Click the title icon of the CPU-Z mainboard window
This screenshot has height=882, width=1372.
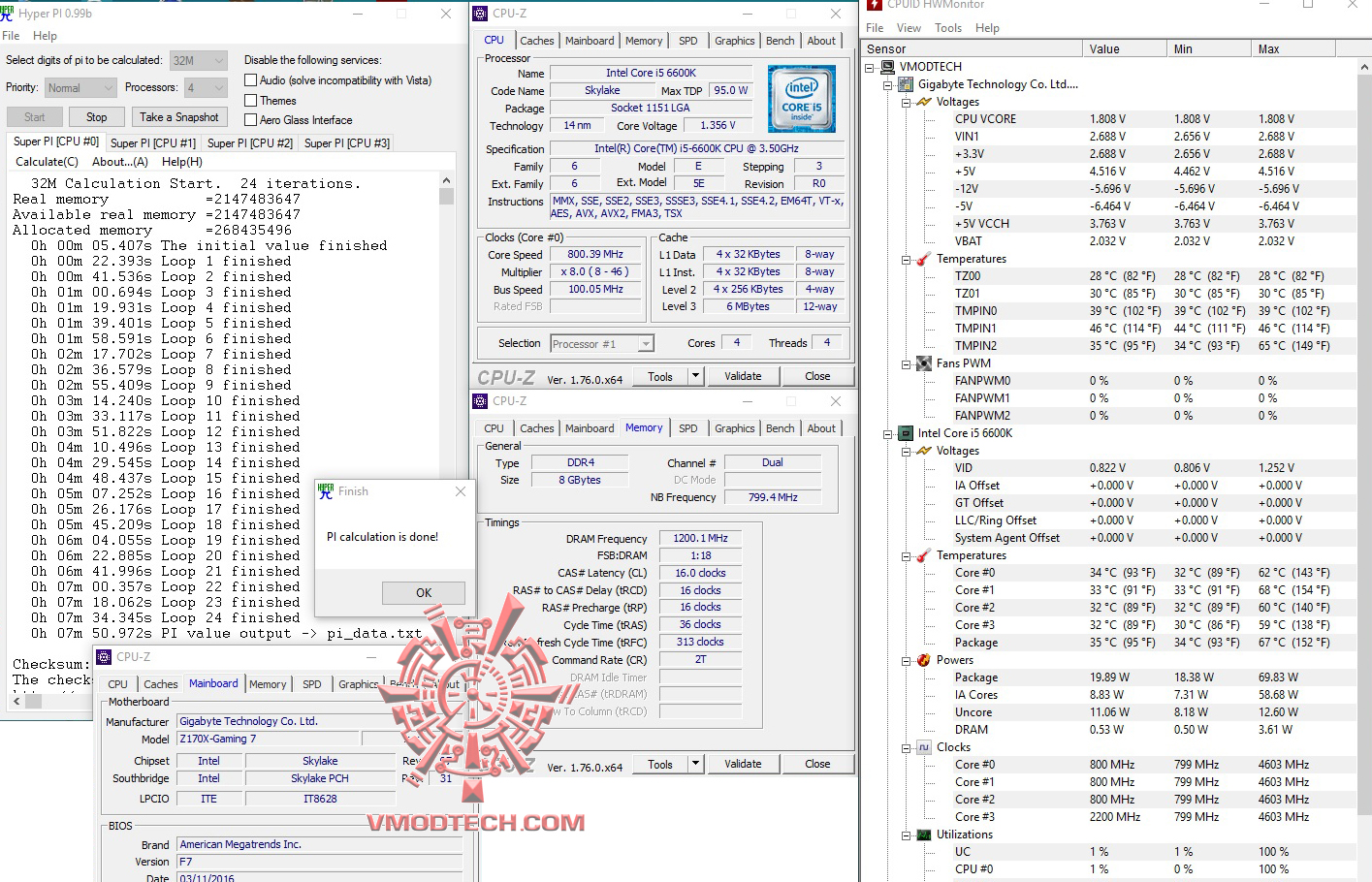click(104, 657)
